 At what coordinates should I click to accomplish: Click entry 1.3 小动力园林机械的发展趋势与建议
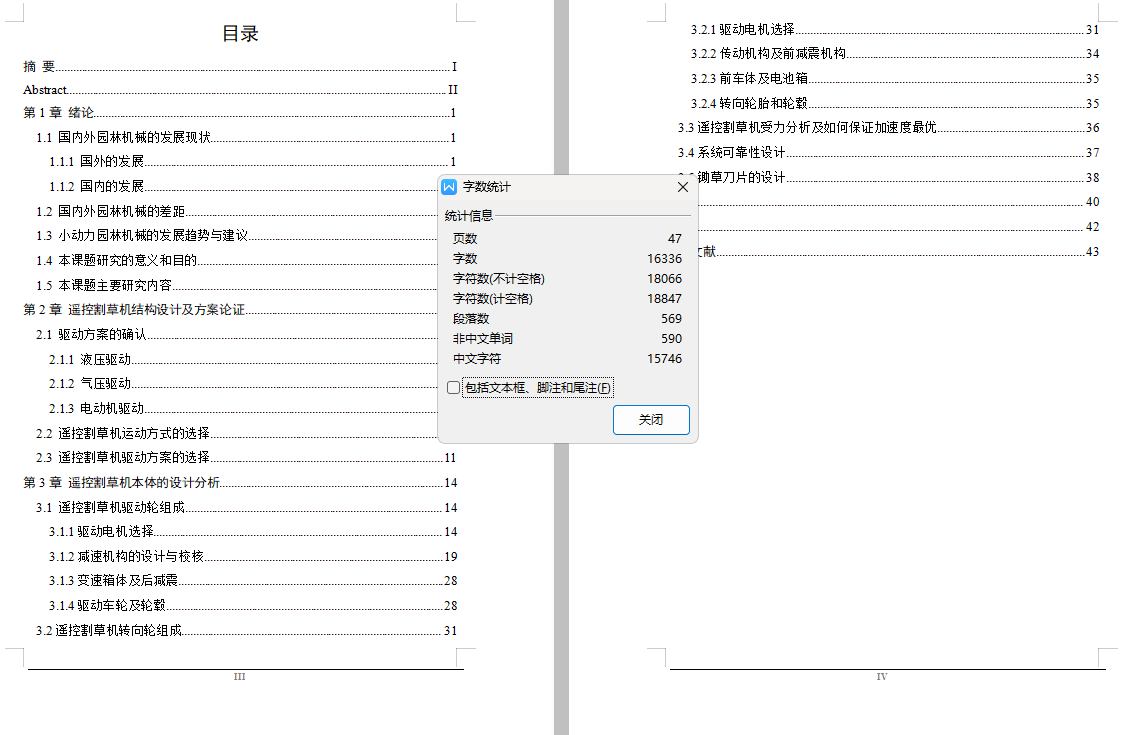140,235
